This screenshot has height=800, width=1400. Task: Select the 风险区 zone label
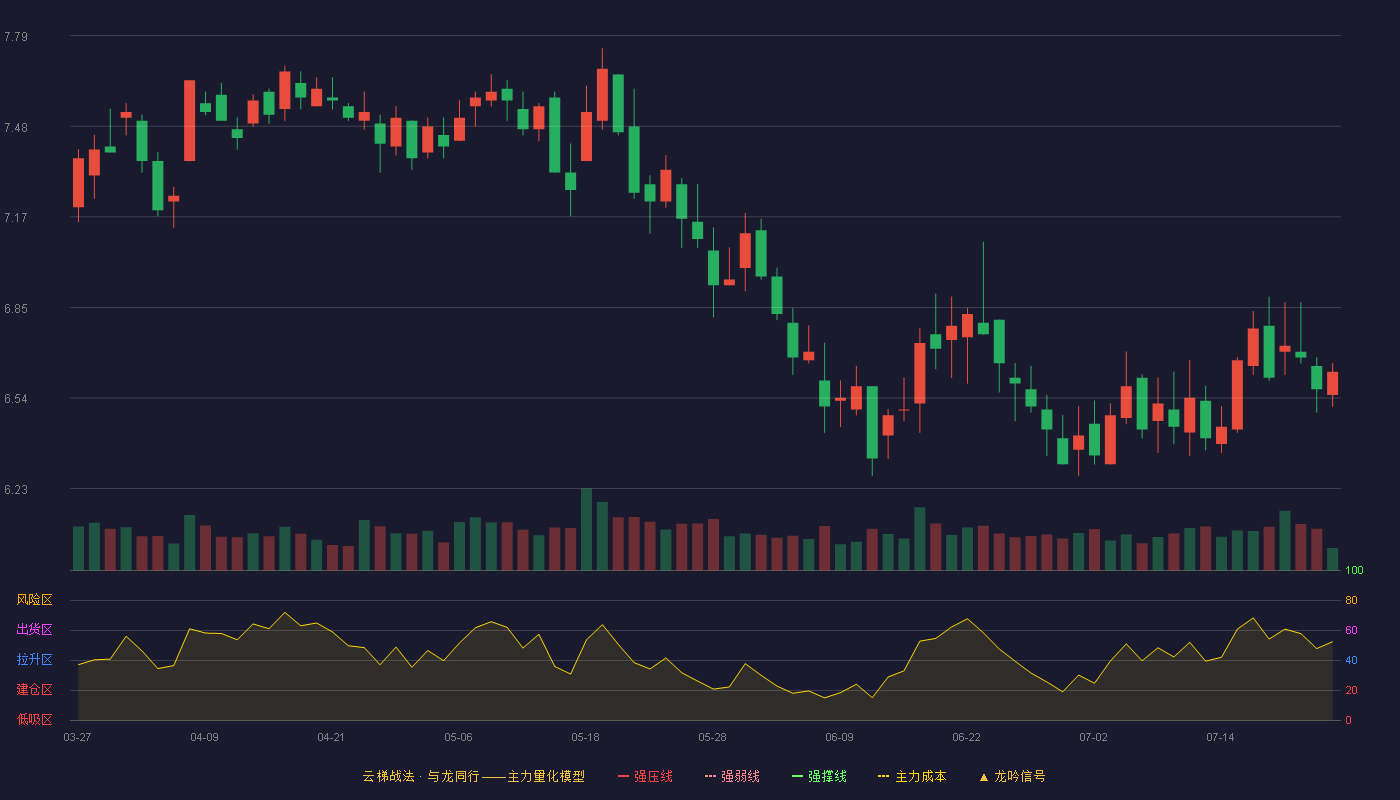[34, 600]
